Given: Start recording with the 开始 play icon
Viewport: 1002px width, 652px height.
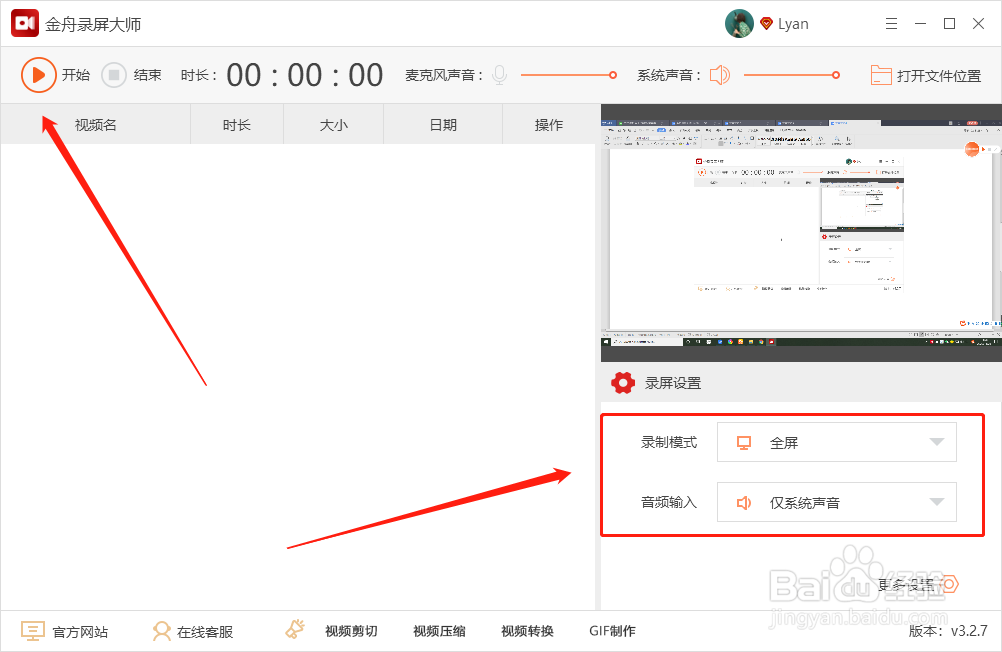Looking at the screenshot, I should pyautogui.click(x=38, y=75).
